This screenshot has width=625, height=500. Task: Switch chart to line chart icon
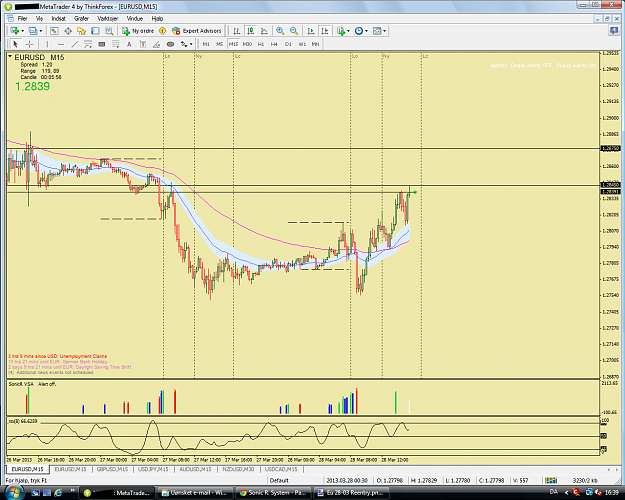[x=264, y=31]
